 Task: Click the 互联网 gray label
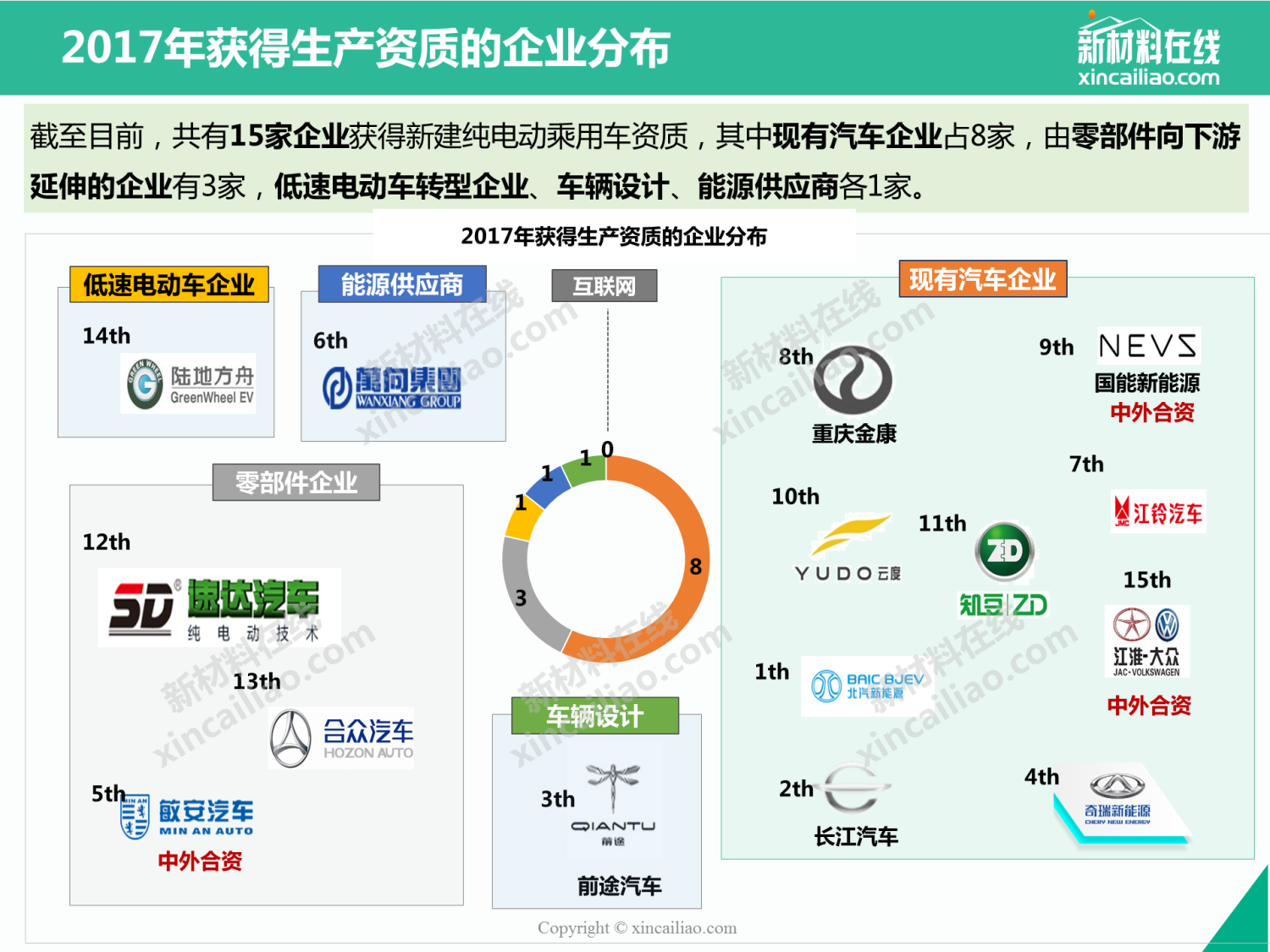coord(605,286)
